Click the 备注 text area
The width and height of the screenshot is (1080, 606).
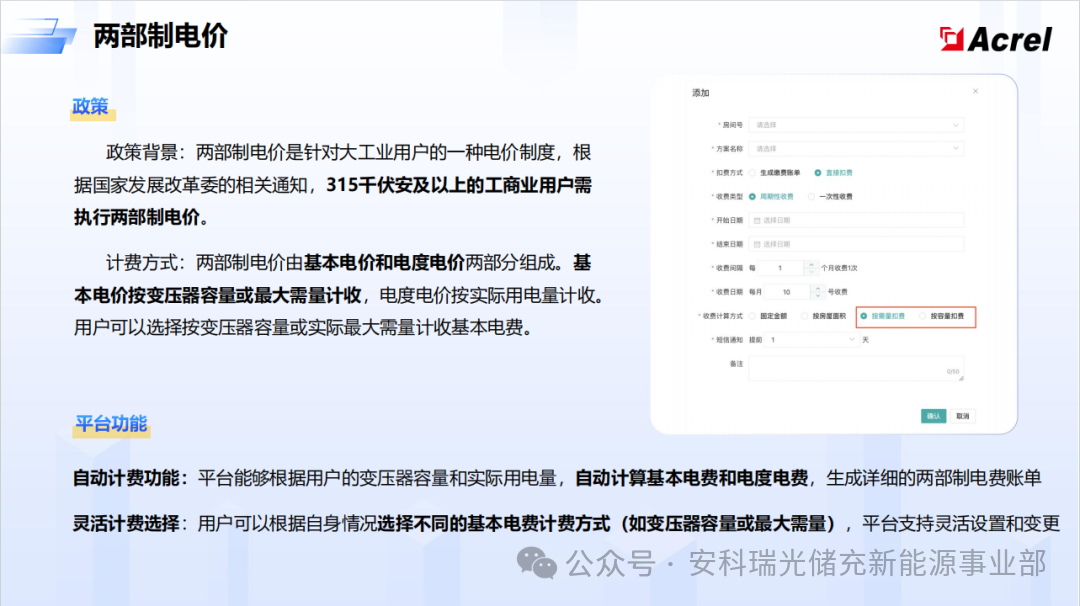pos(856,368)
